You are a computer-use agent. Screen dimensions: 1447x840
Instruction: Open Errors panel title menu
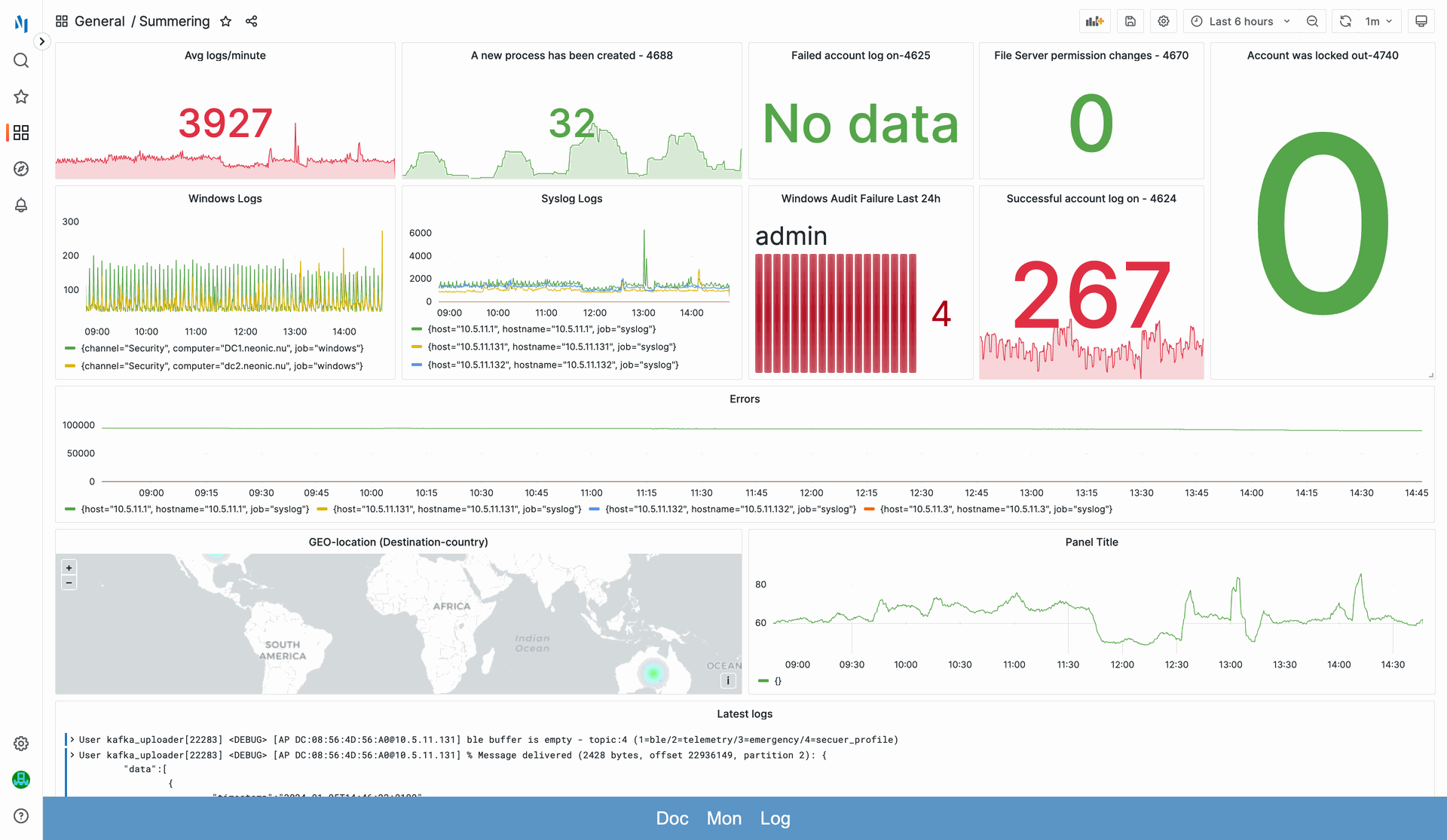pyautogui.click(x=745, y=399)
